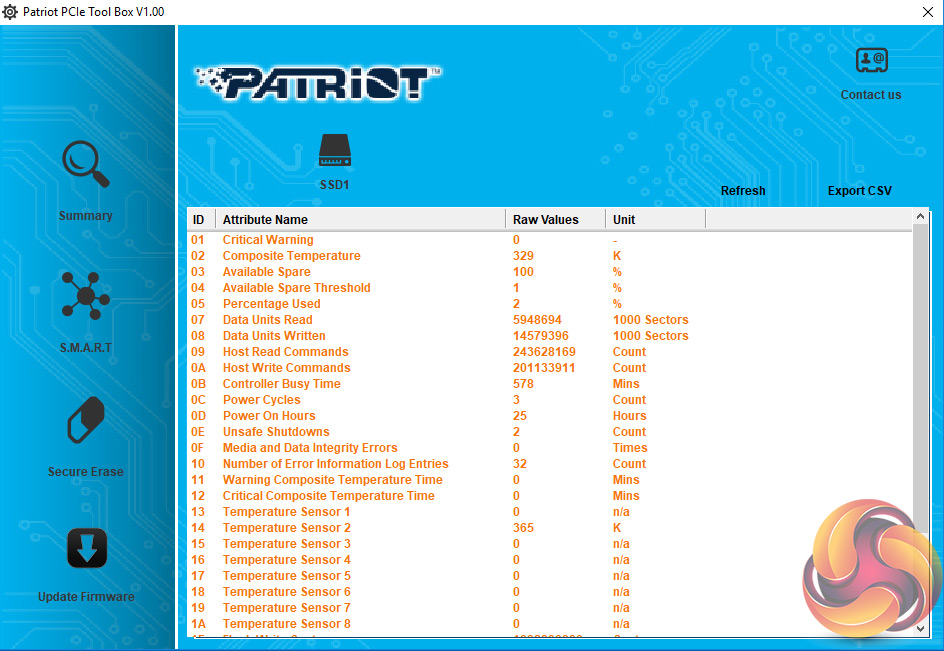Viewport: 944px width, 651px height.
Task: Select the Power On Hours row
Action: tap(550, 416)
